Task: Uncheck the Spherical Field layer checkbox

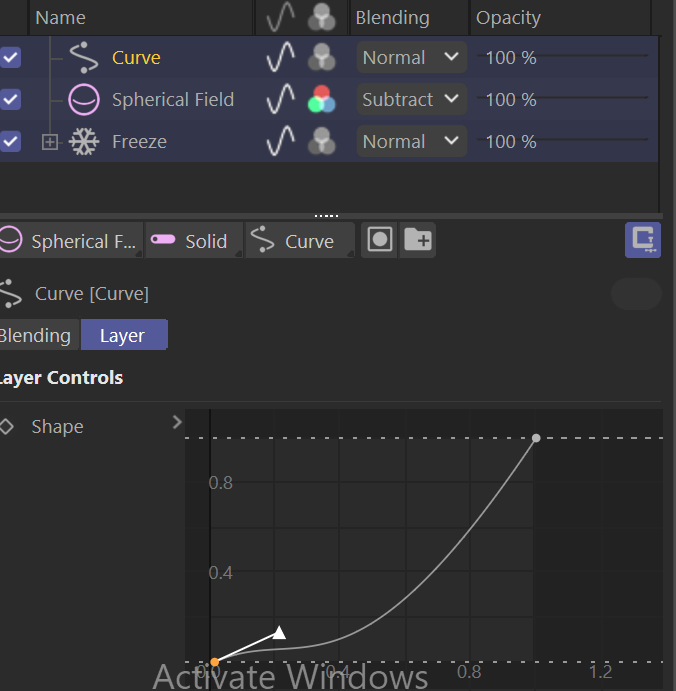Action: 10,100
